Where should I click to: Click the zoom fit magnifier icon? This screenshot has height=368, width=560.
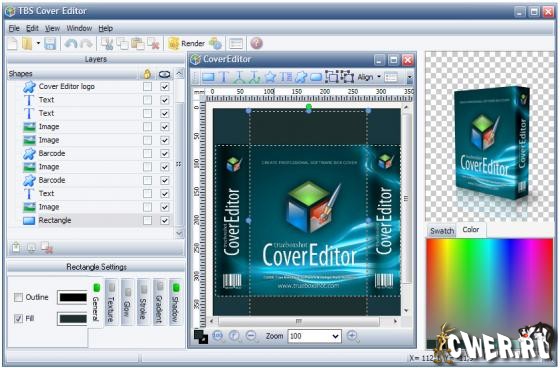pyautogui.click(x=235, y=336)
